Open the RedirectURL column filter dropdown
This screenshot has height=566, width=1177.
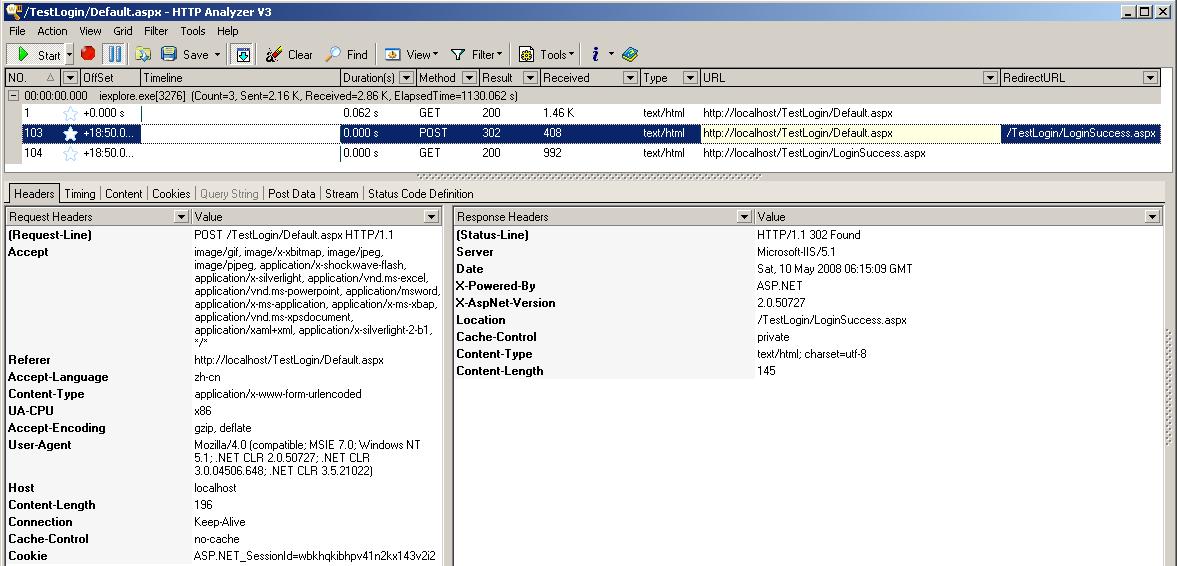pos(1151,77)
